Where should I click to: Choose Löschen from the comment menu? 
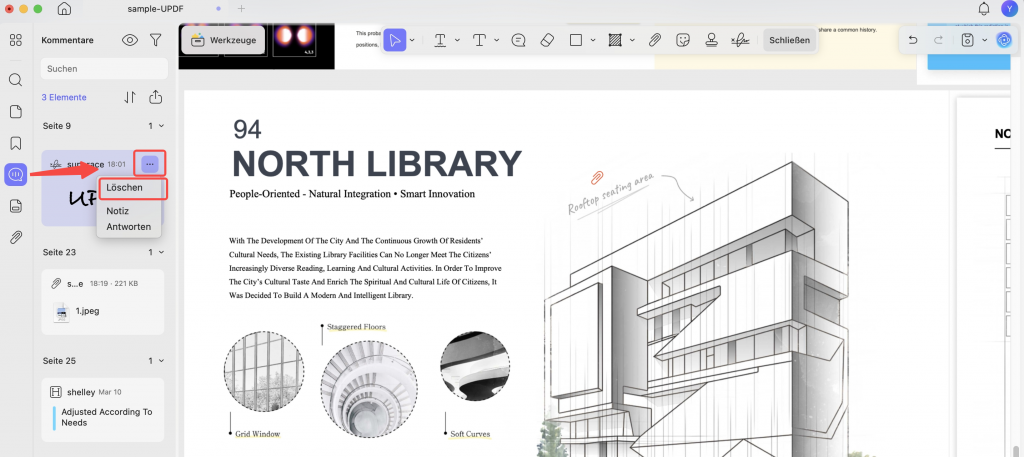[x=125, y=187]
